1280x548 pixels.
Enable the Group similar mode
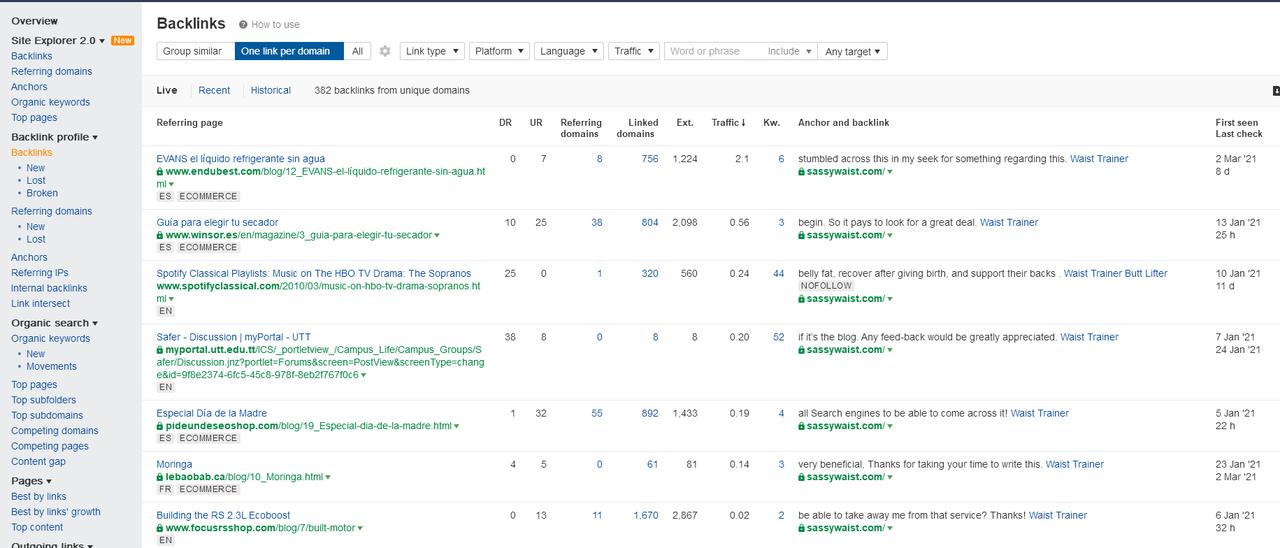(x=192, y=51)
